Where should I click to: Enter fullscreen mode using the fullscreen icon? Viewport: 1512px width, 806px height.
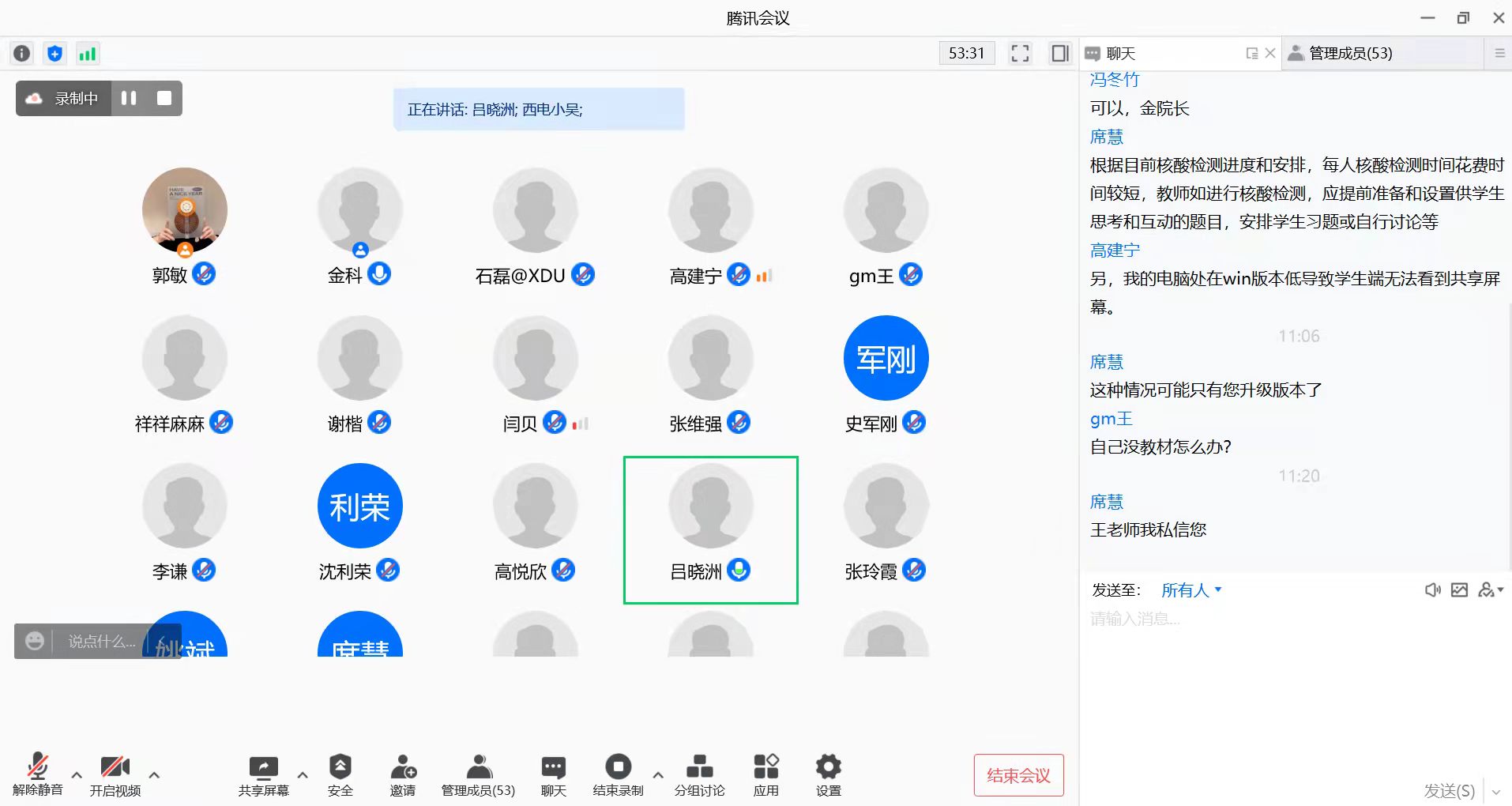(x=1020, y=54)
